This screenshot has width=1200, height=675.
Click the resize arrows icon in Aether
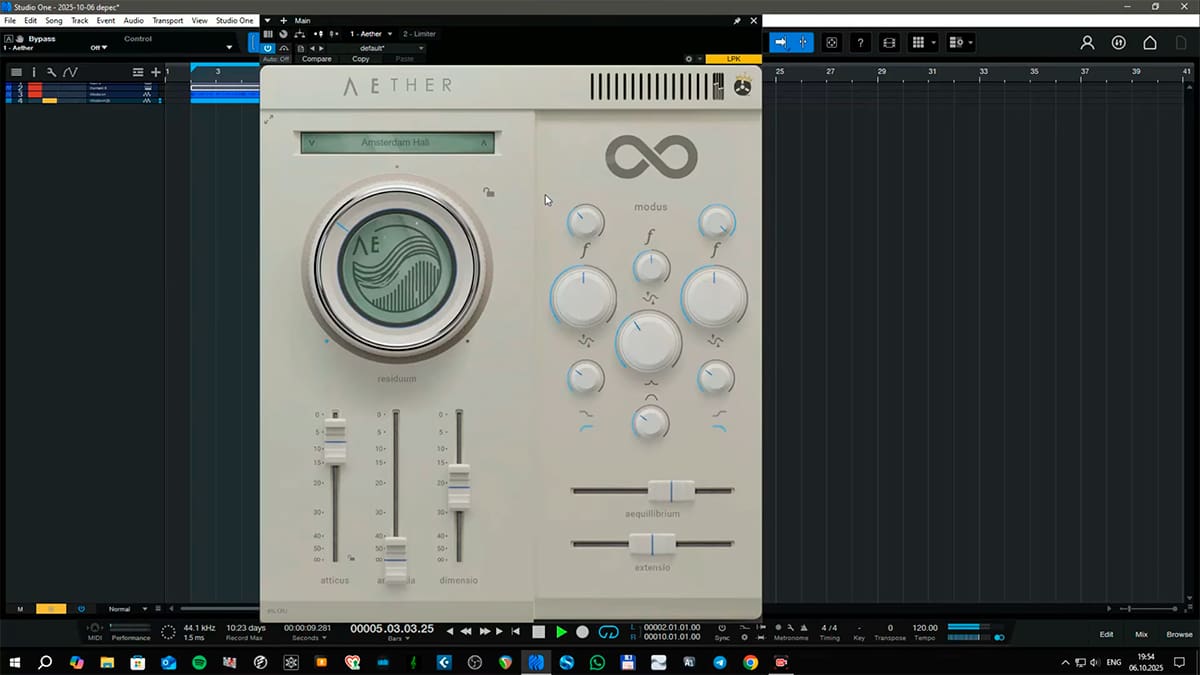(268, 120)
